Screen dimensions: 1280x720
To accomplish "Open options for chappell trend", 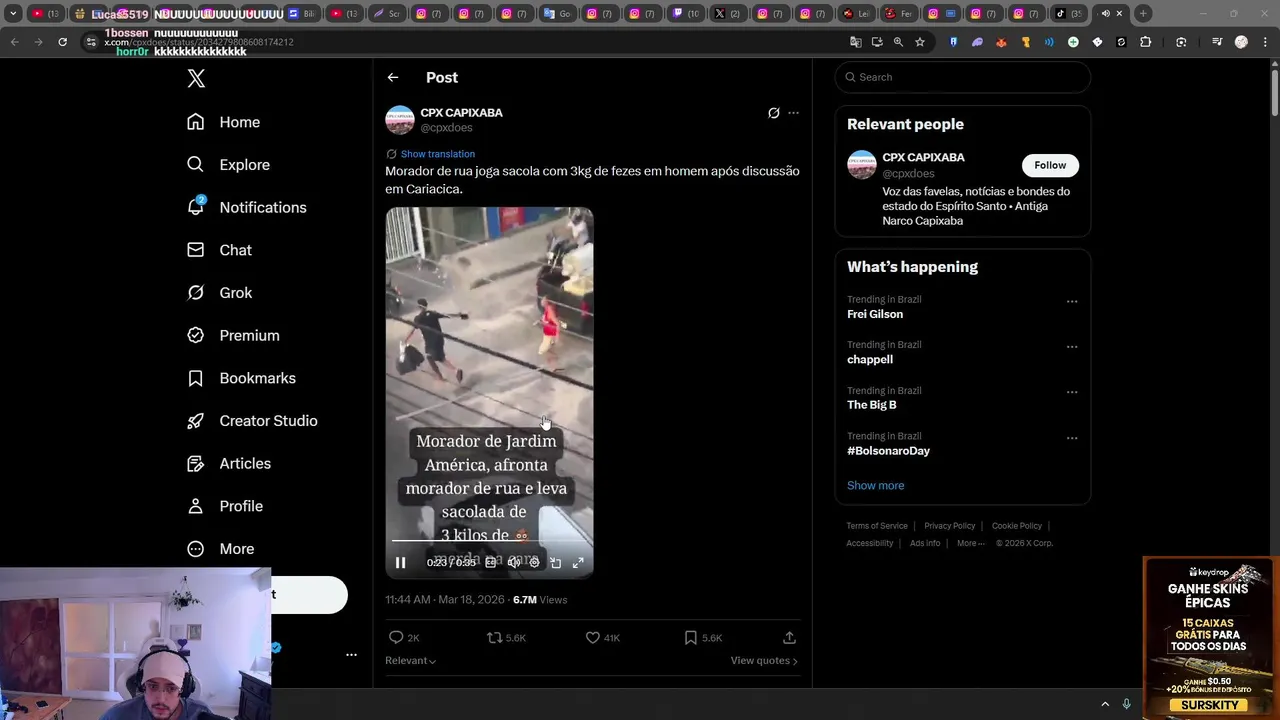I will (1072, 347).
